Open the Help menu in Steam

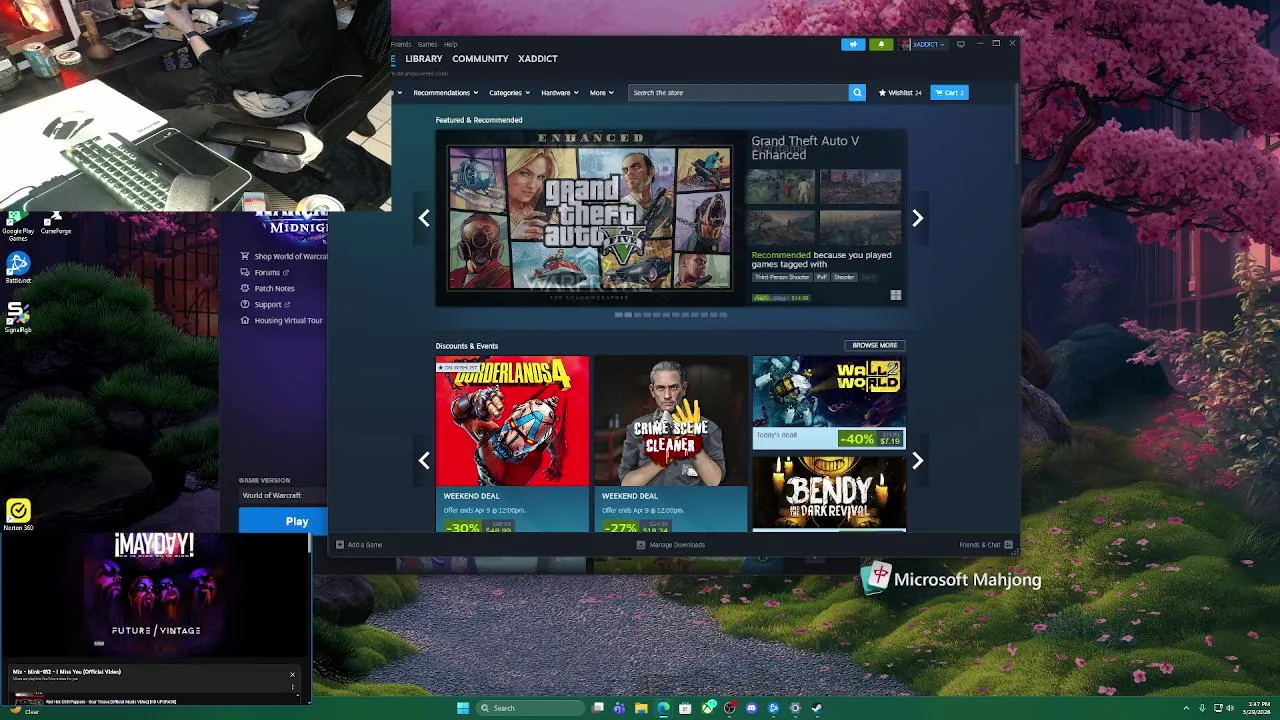(451, 44)
